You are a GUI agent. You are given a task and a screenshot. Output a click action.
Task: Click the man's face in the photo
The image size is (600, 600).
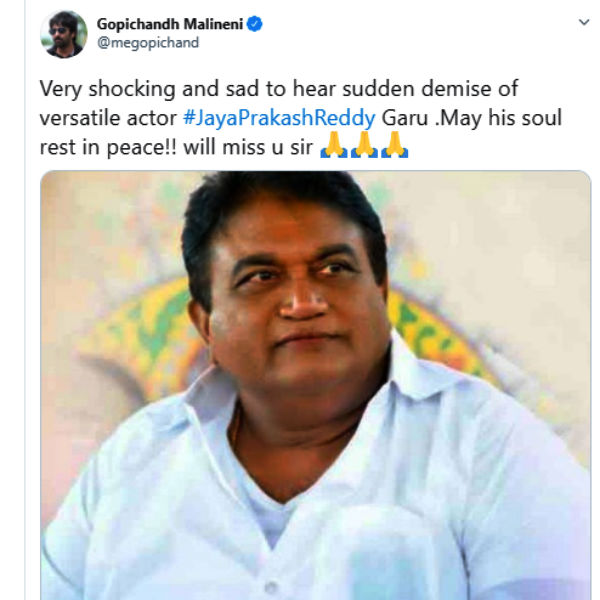pyautogui.click(x=297, y=295)
